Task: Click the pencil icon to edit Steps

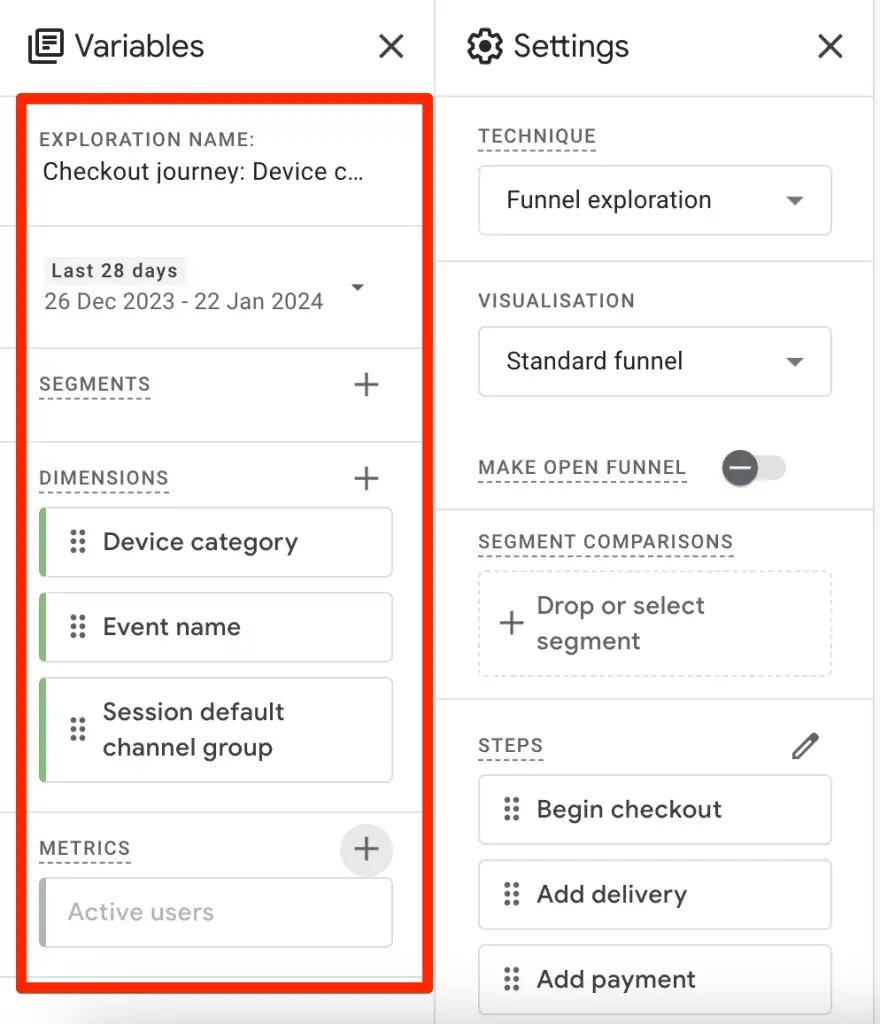Action: (x=805, y=745)
